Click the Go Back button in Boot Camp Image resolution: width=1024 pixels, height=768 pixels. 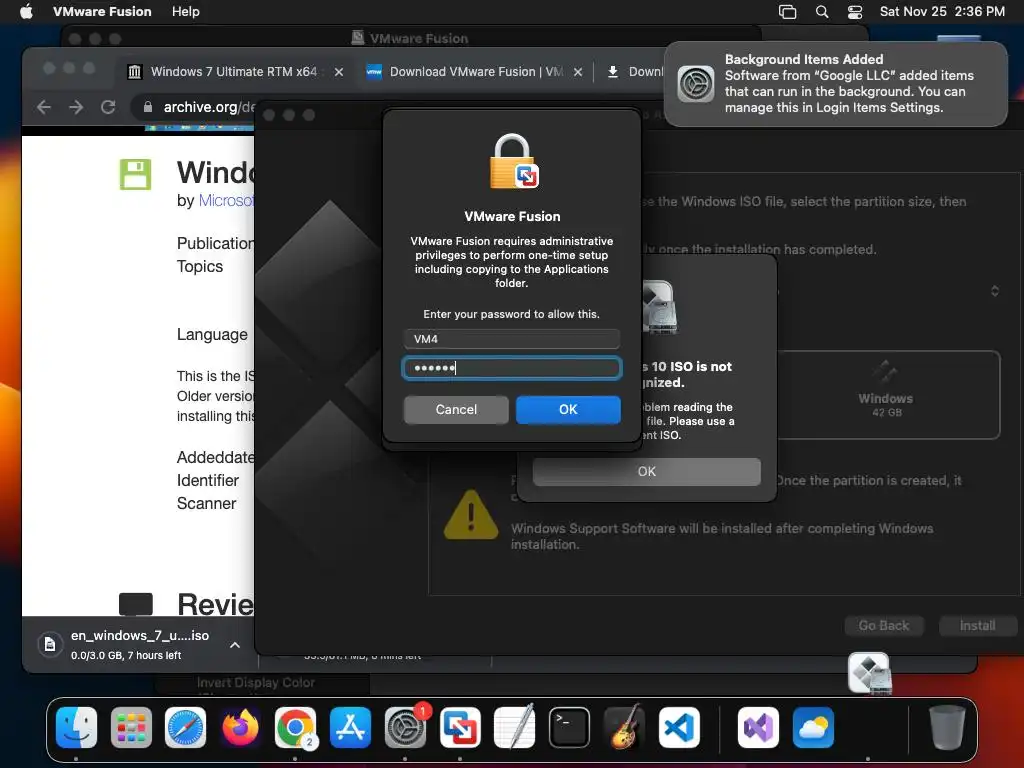pyautogui.click(x=884, y=626)
